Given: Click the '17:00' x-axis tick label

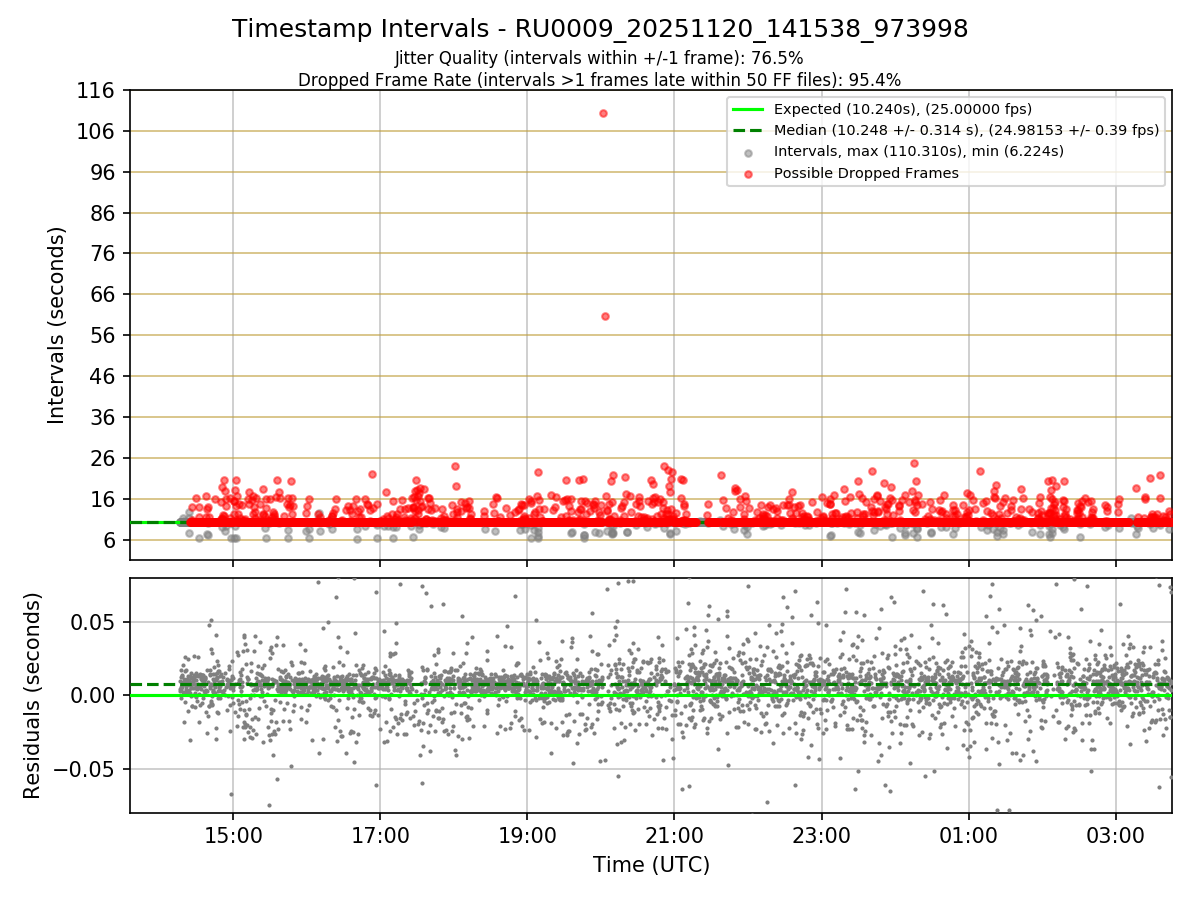Looking at the screenshot, I should pyautogui.click(x=380, y=835).
